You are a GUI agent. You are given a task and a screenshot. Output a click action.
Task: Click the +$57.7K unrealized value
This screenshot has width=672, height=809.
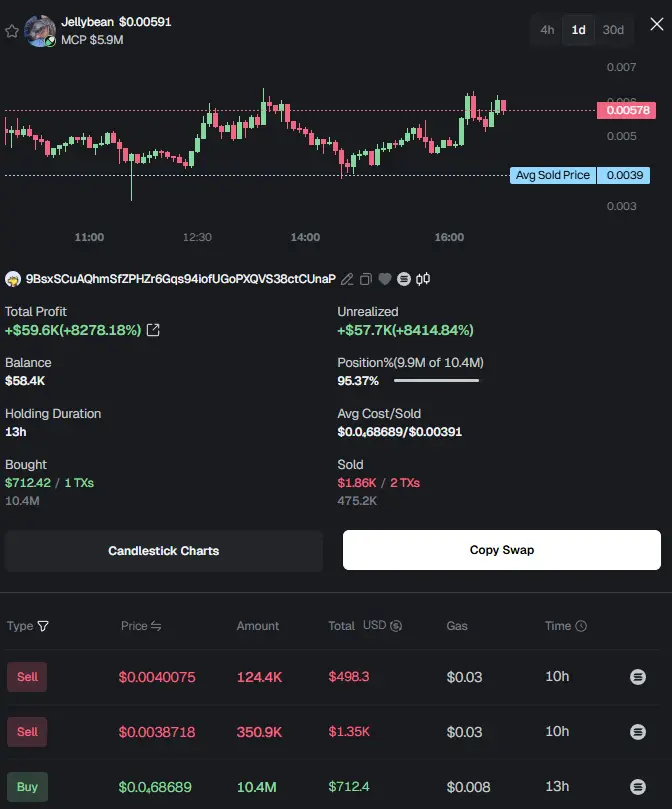405,330
